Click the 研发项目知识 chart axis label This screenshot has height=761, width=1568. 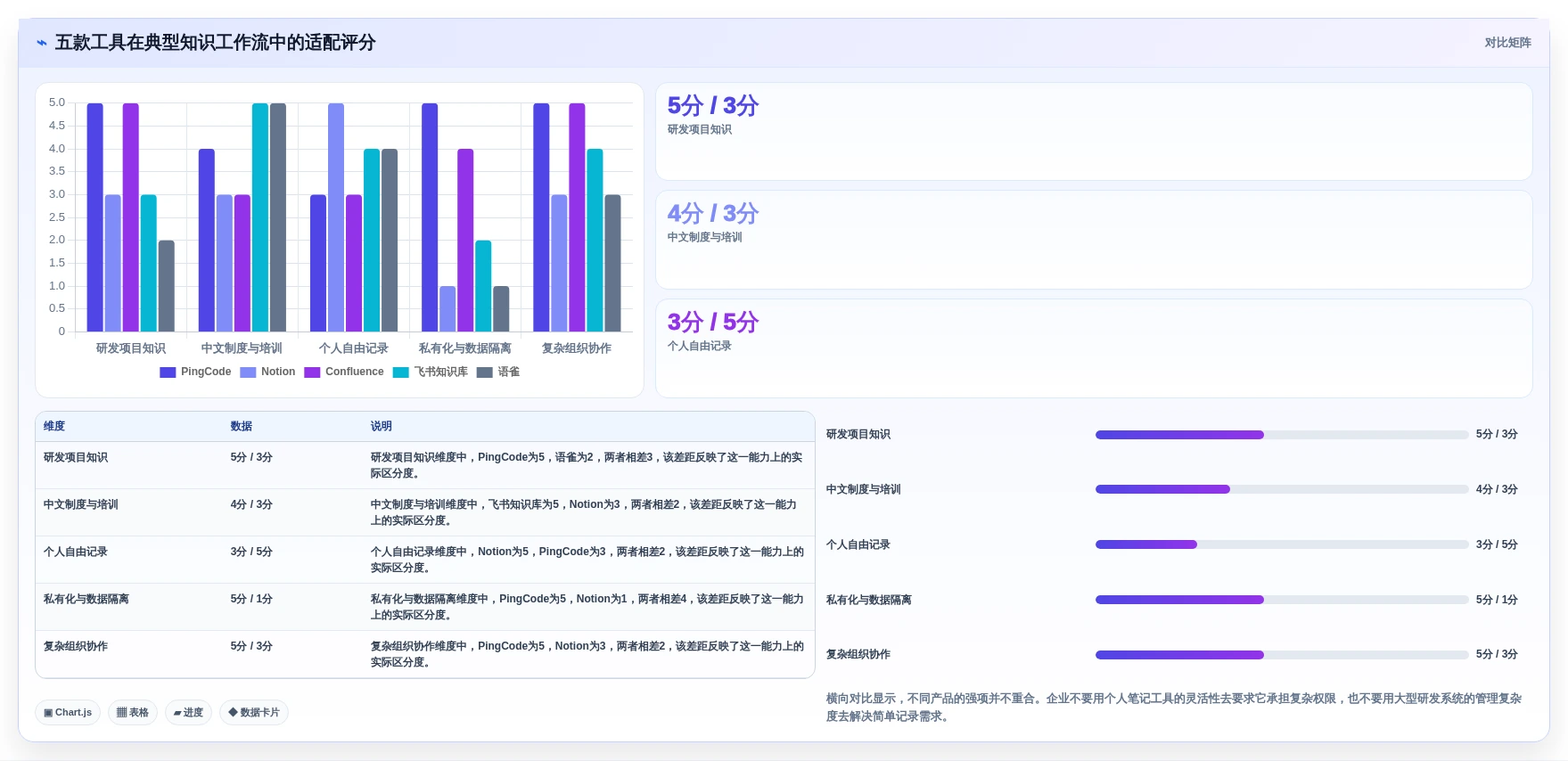tap(131, 348)
